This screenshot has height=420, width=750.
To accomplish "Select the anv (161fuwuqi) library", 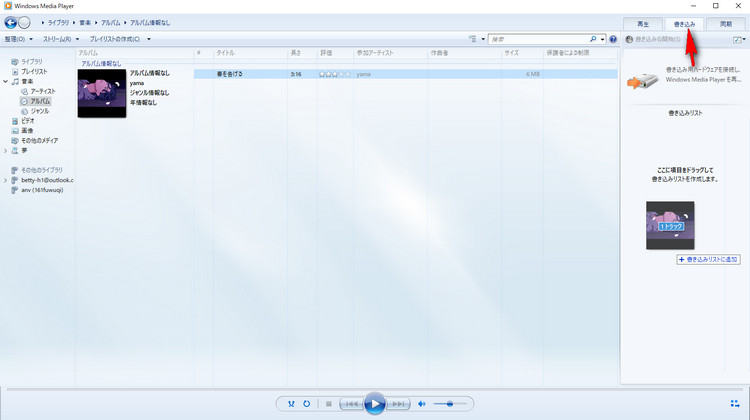I will click(42, 190).
